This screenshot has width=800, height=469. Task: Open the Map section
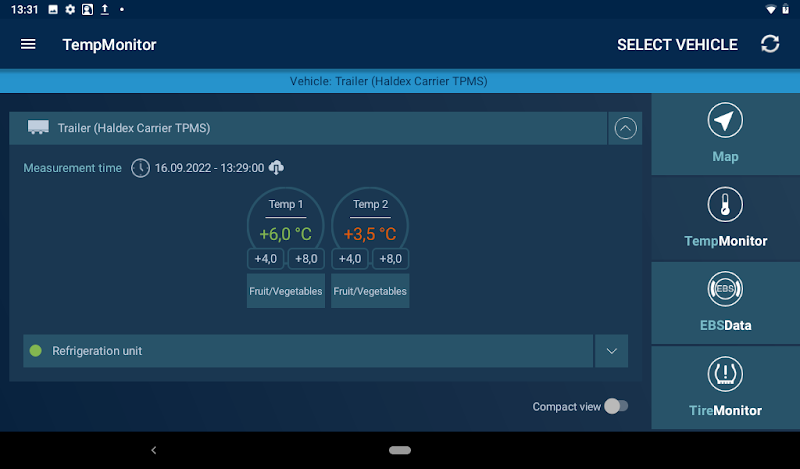725,134
